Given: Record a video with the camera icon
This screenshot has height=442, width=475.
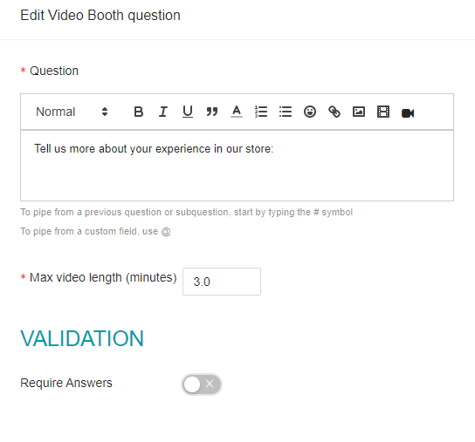Looking at the screenshot, I should pos(408,113).
